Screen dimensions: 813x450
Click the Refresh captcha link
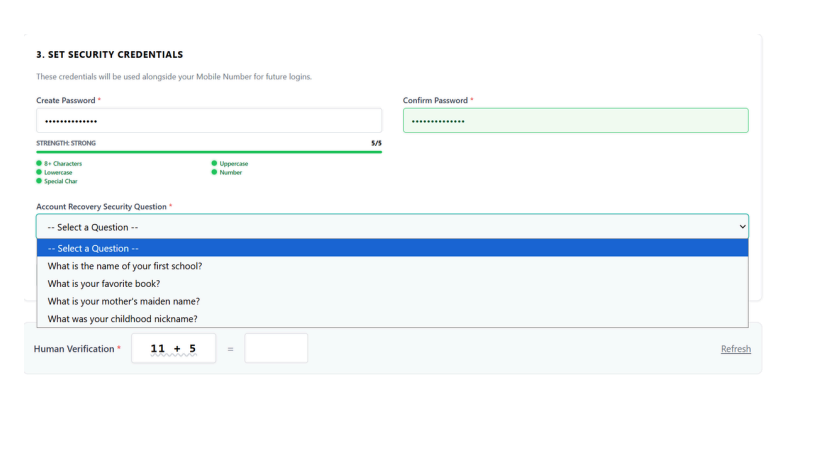(x=735, y=349)
